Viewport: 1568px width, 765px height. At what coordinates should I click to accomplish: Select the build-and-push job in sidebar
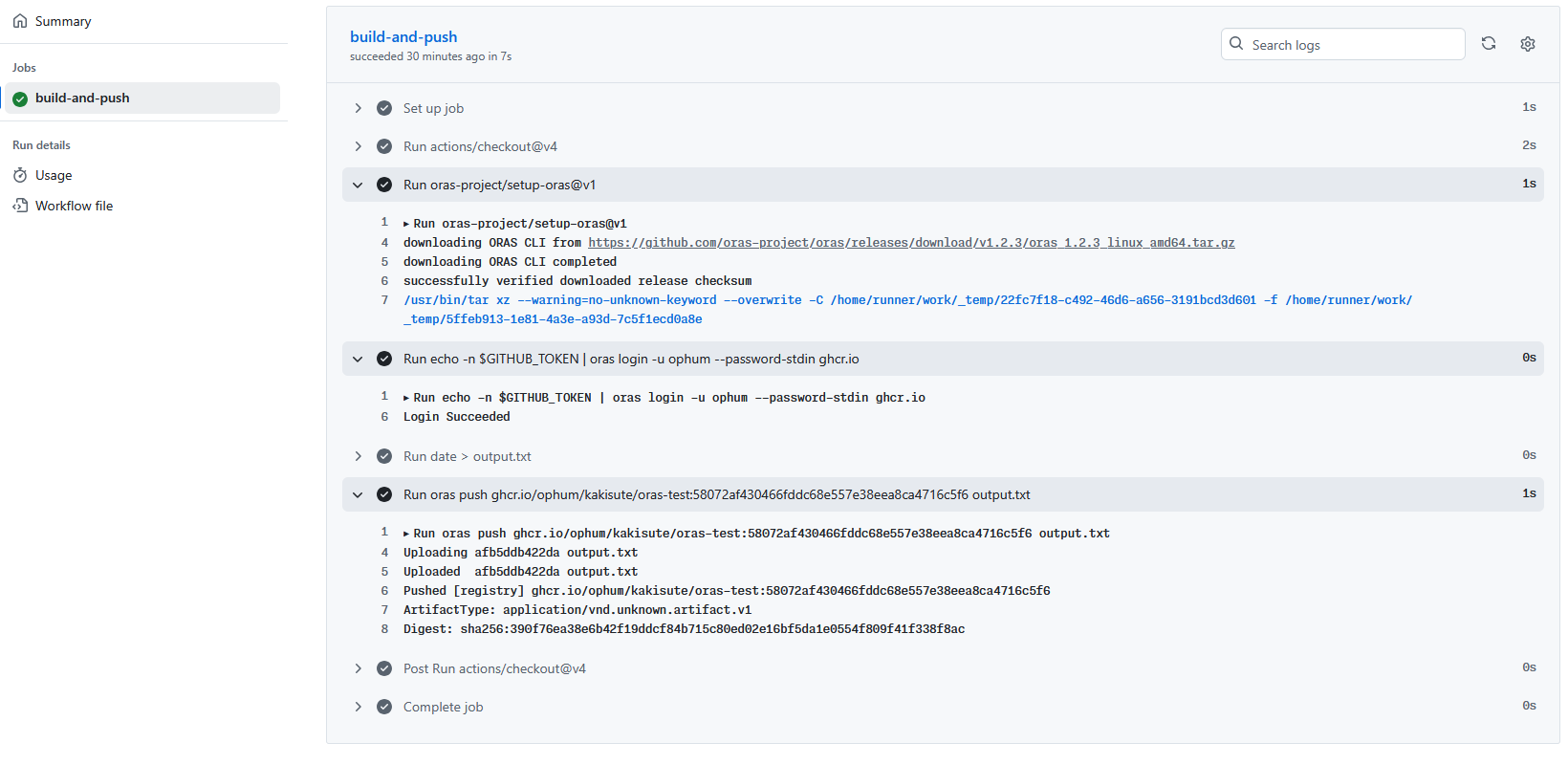pos(142,98)
